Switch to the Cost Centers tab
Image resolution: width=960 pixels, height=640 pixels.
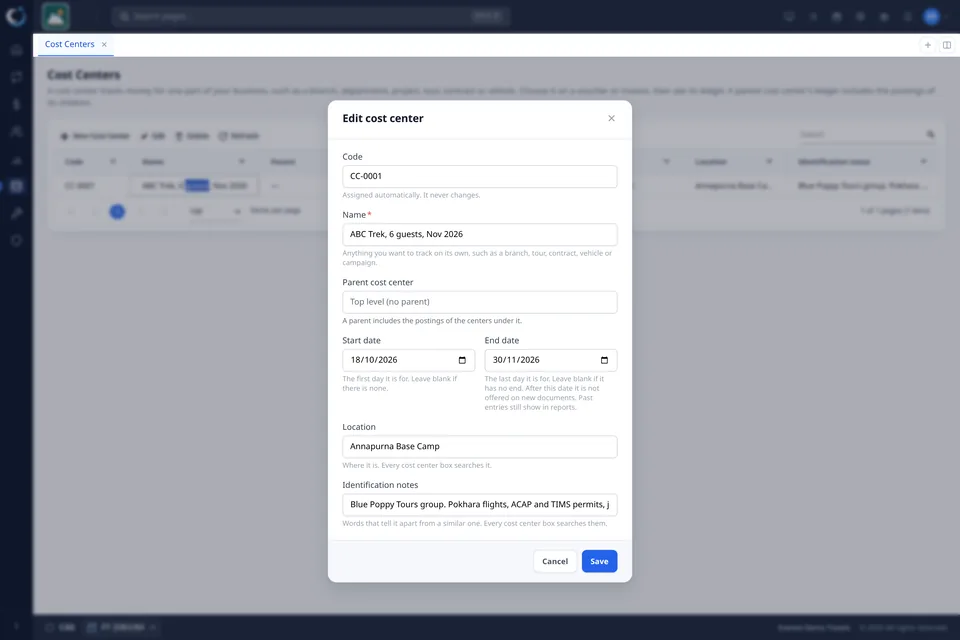pyautogui.click(x=69, y=44)
